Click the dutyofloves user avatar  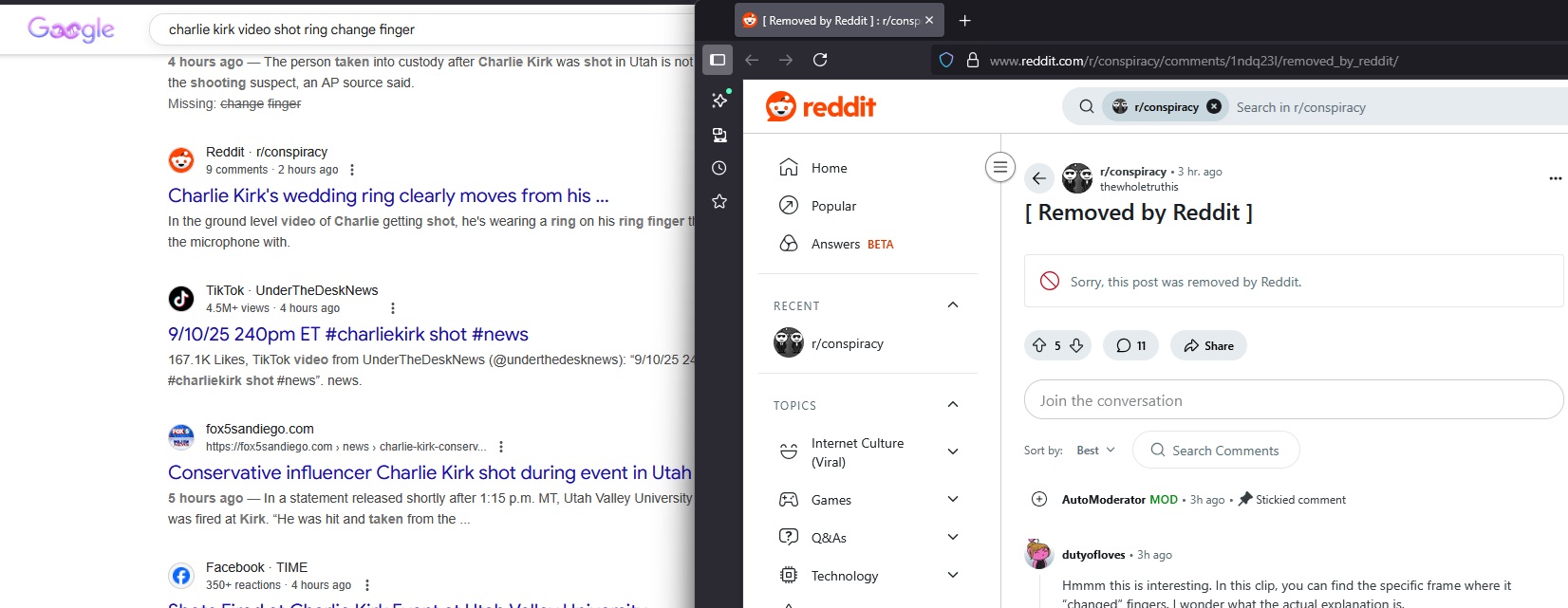pos(1039,554)
